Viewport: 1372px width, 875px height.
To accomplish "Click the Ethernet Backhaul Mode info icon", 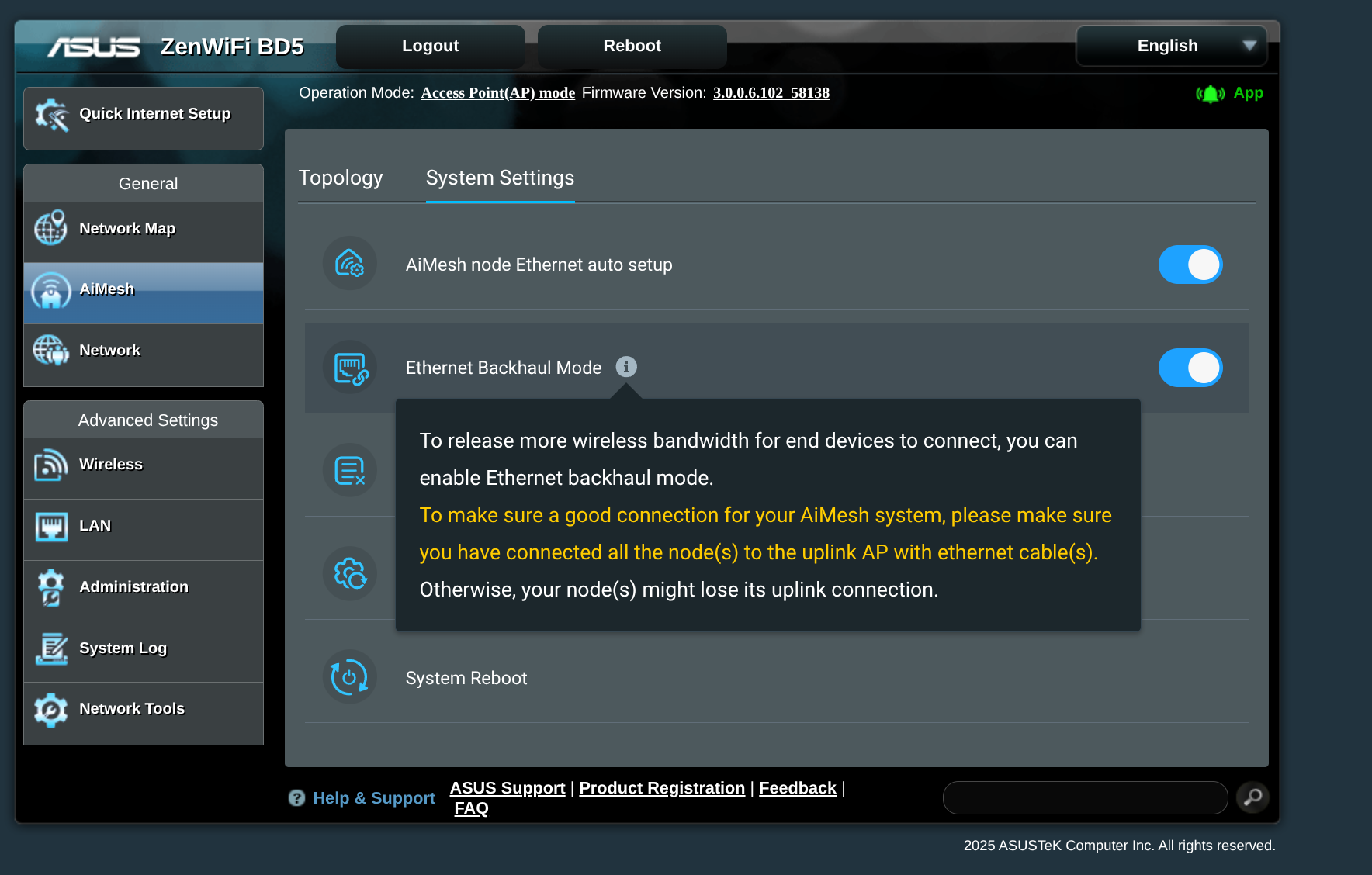I will click(626, 367).
